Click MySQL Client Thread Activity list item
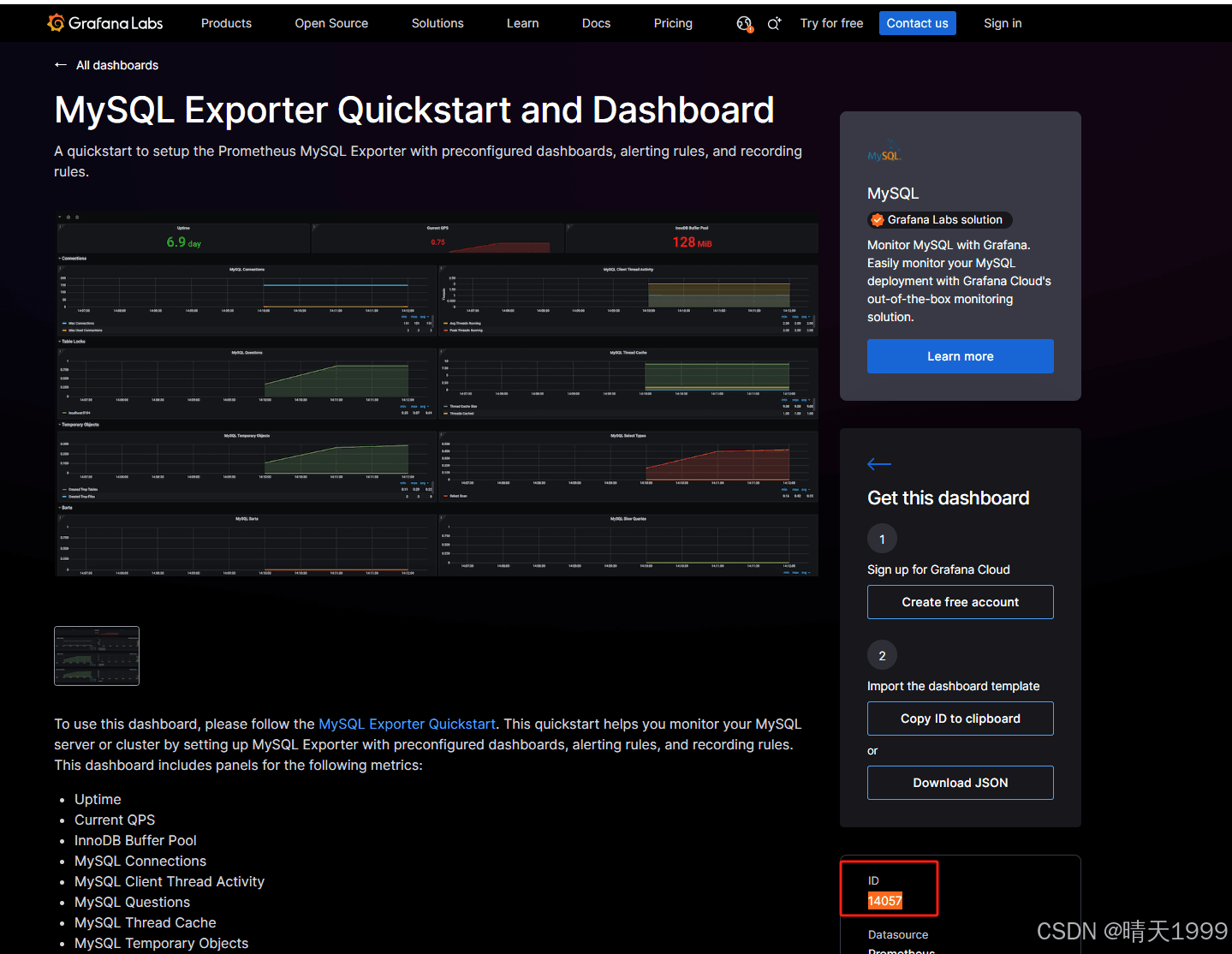The image size is (1232, 954). click(170, 881)
